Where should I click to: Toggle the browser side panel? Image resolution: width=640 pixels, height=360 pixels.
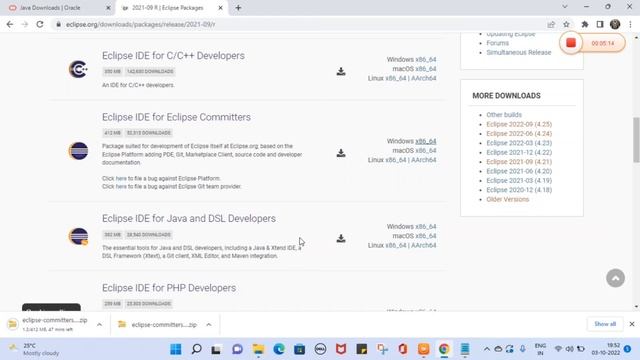pos(600,24)
